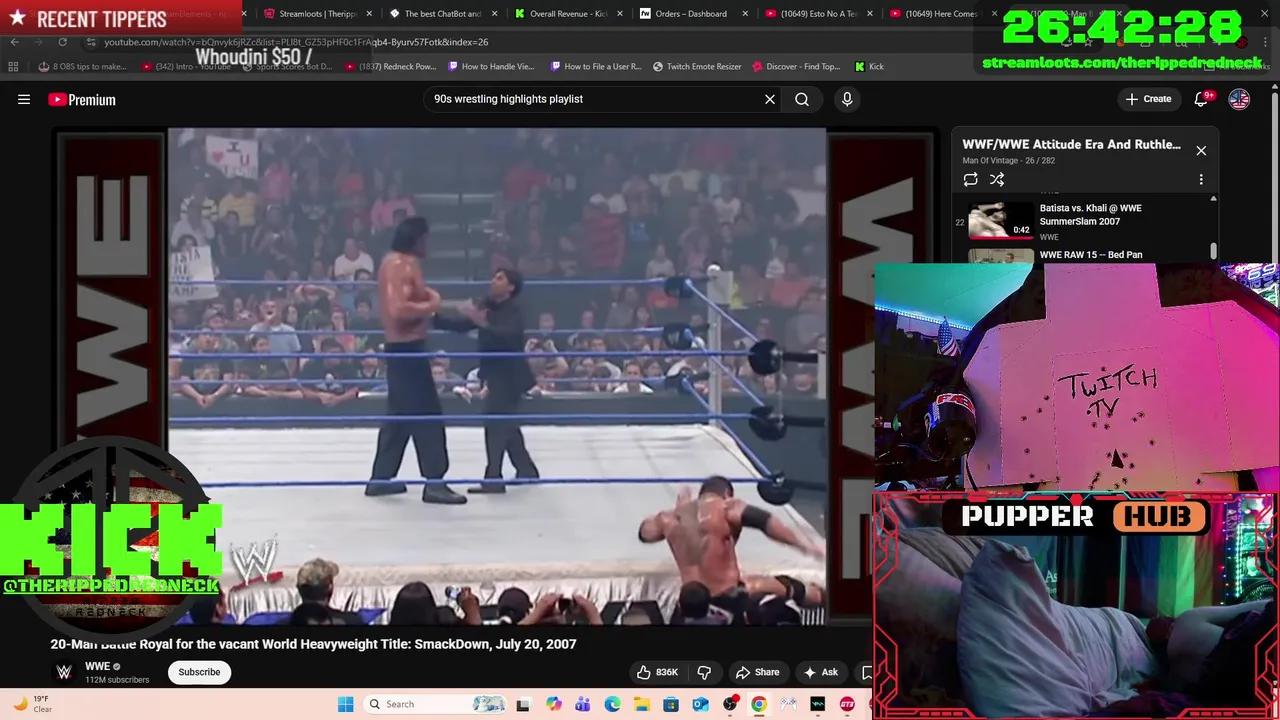The height and width of the screenshot is (720, 1280).
Task: Click the browser address bar URL
Action: point(297,42)
